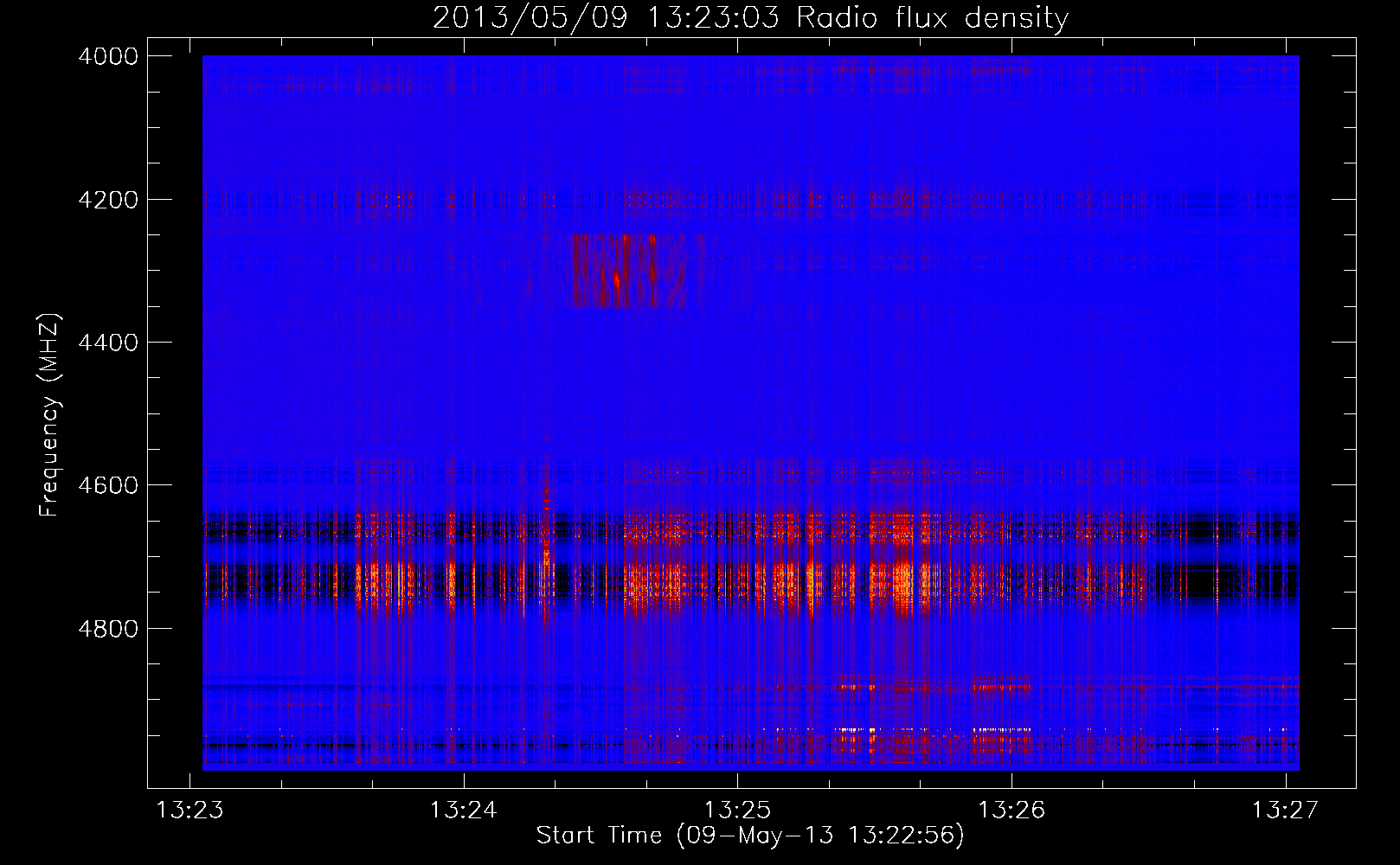Click the 4800 frequency tick label
This screenshot has height=865, width=1400.
108,628
